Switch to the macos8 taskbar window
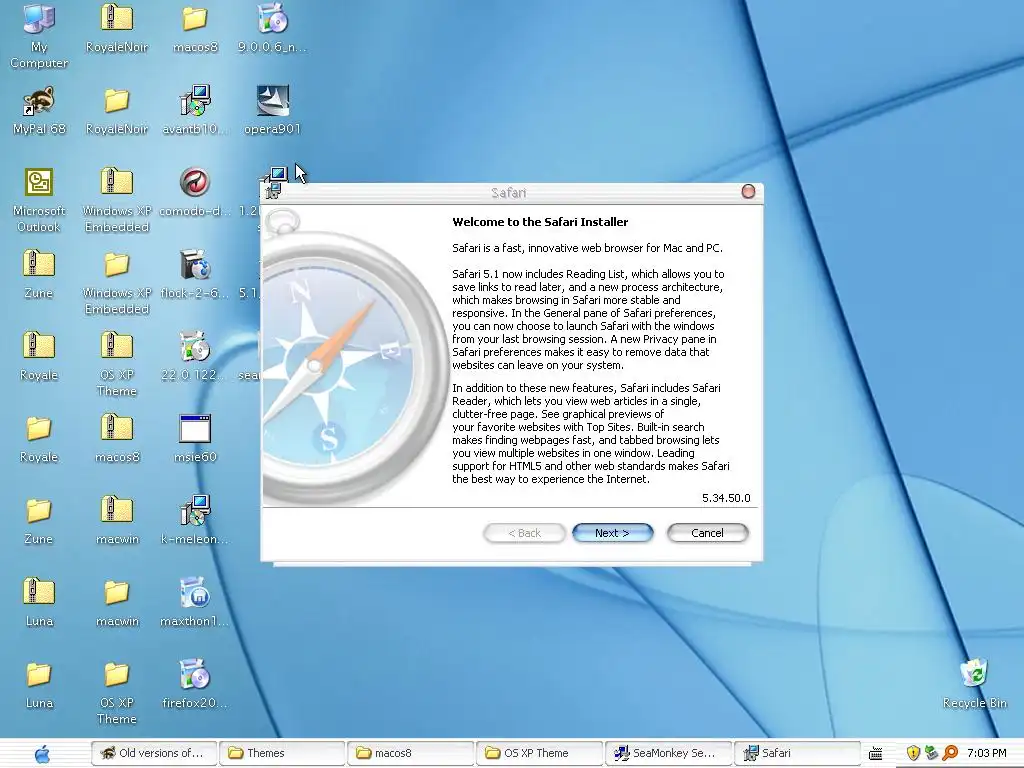The height and width of the screenshot is (768, 1024). [410, 753]
